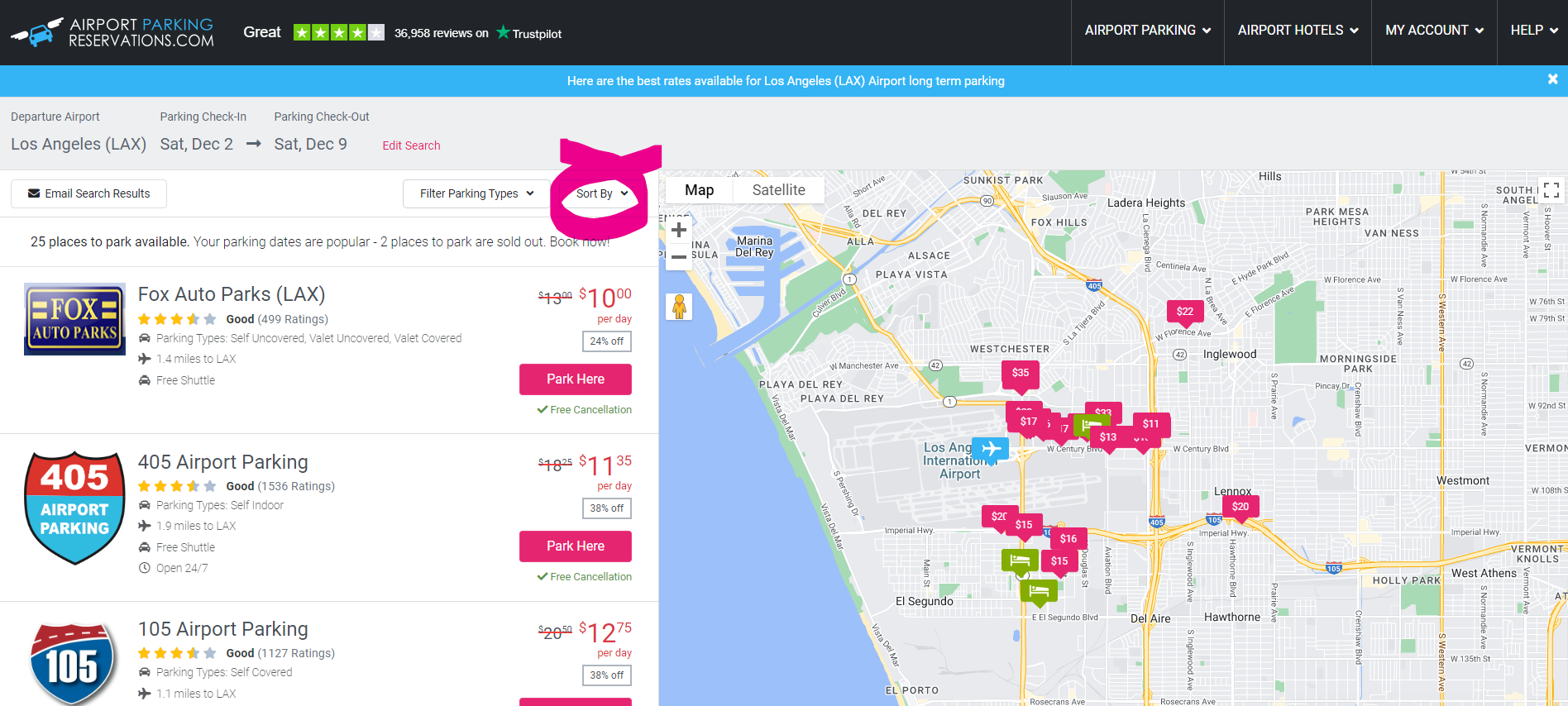Open the Help menu
This screenshot has width=1568, height=706.
[1534, 31]
